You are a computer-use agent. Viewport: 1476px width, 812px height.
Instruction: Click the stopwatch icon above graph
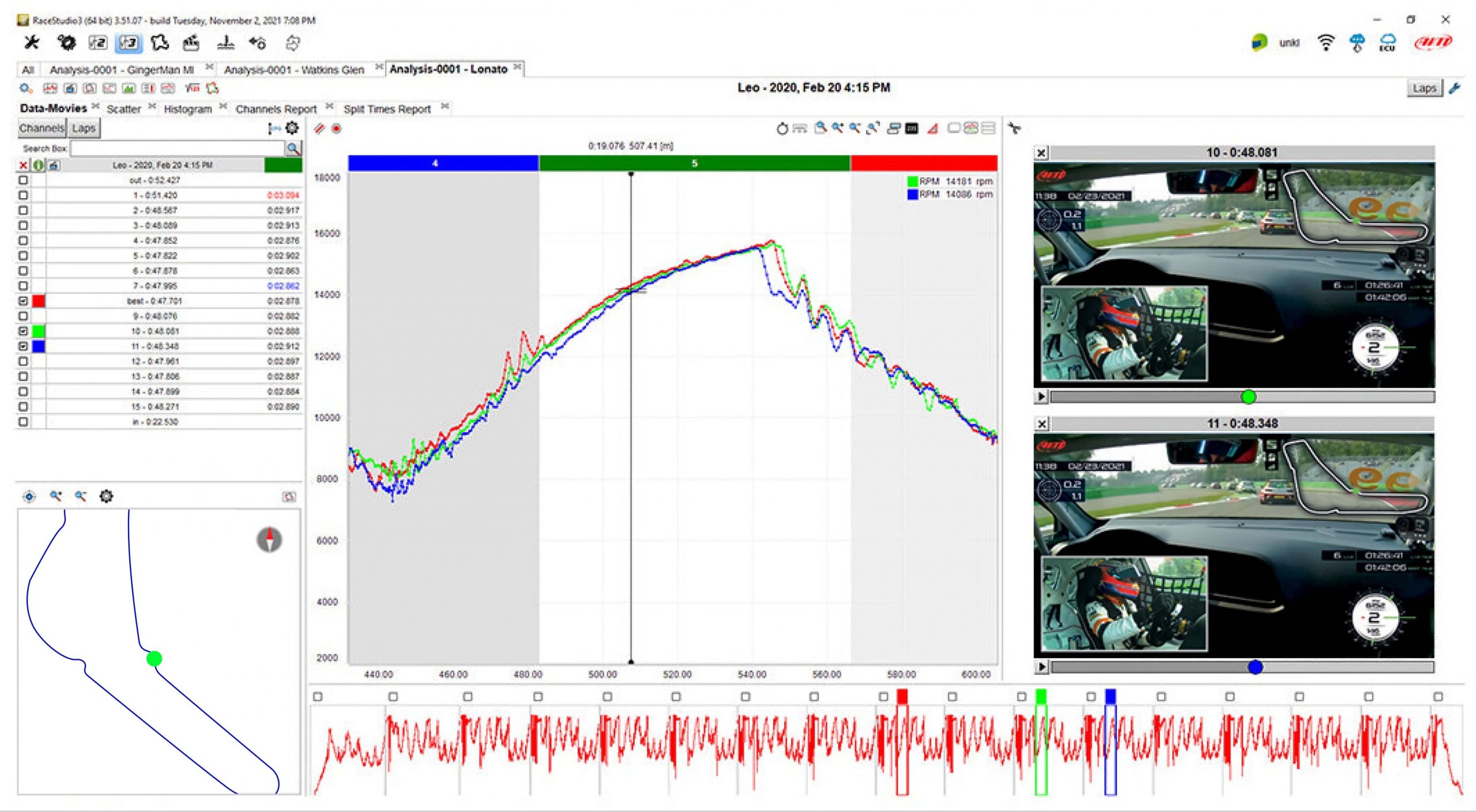pos(782,129)
